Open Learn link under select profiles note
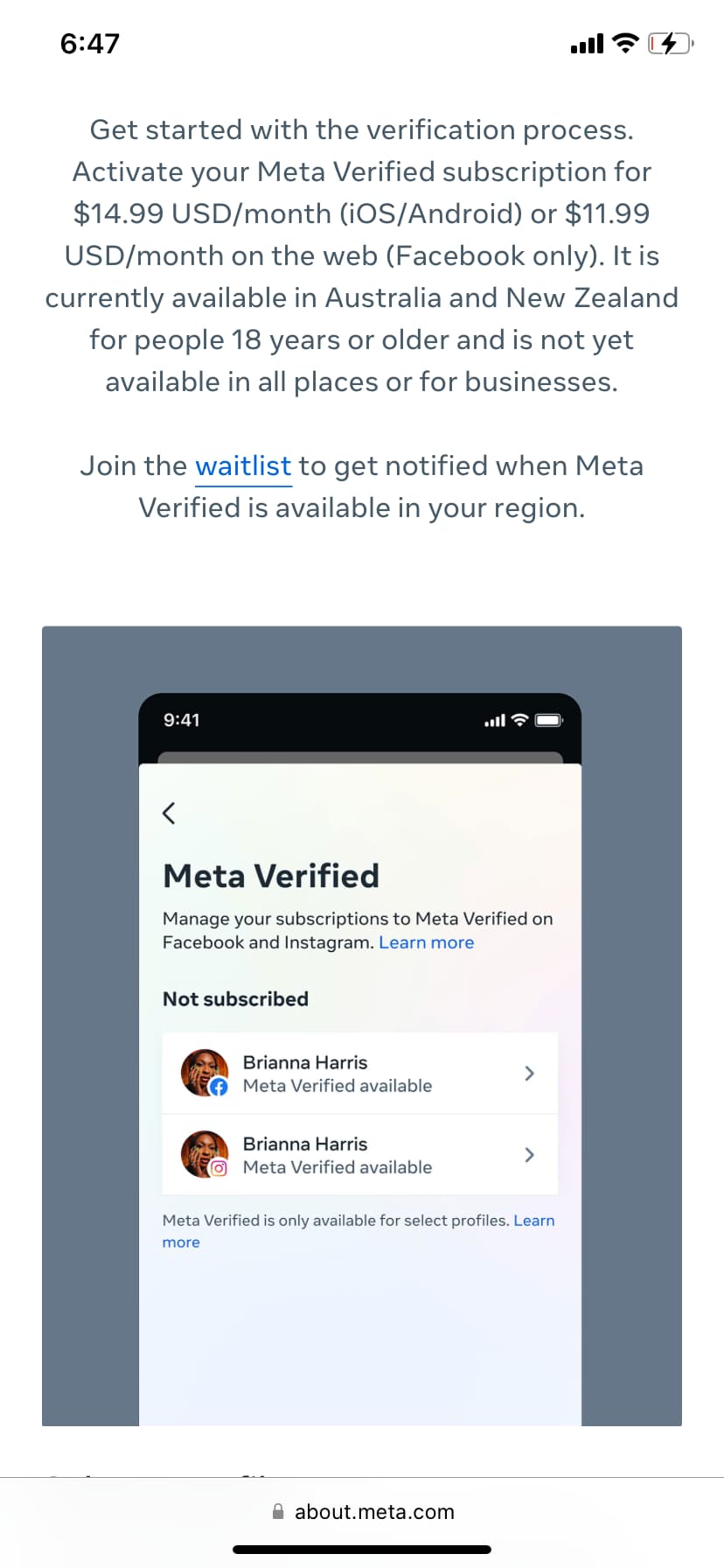 tap(534, 1221)
